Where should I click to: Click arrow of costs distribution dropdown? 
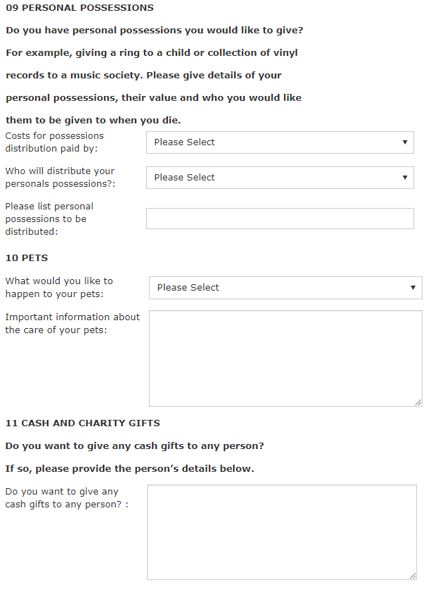coord(405,142)
